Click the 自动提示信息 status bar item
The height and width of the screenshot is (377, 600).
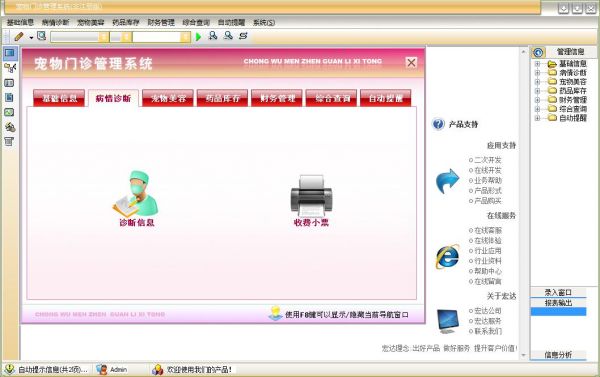click(47, 370)
